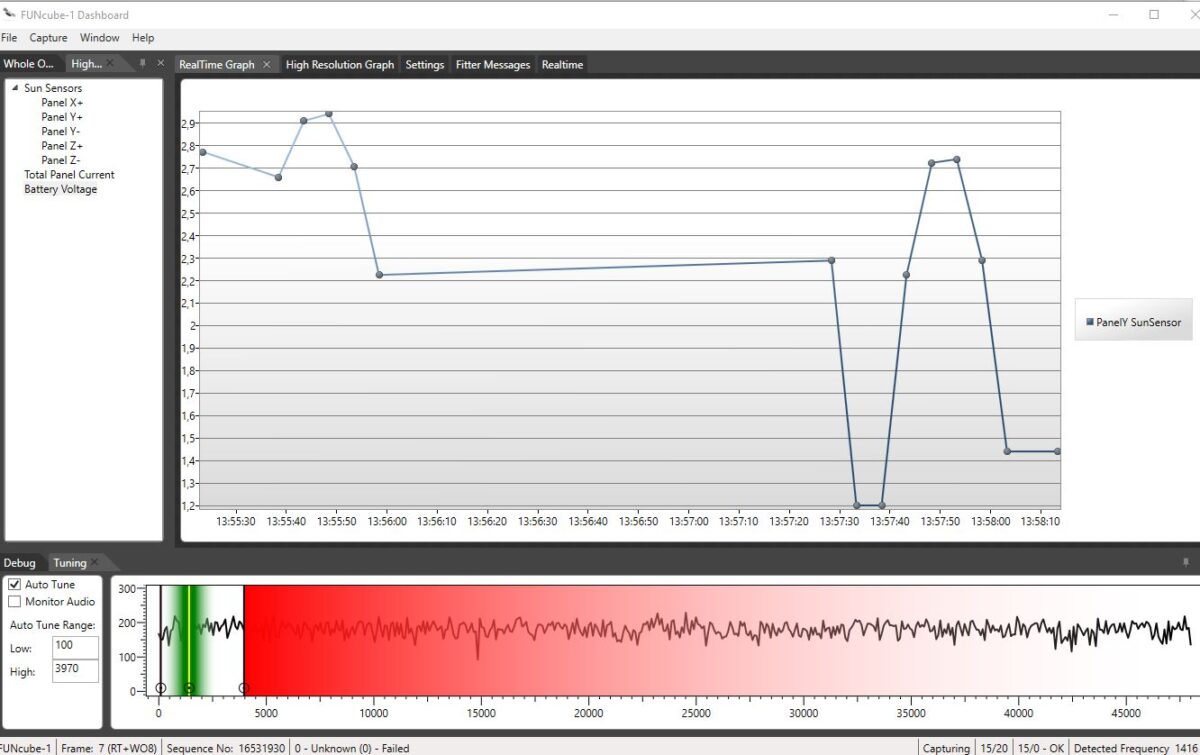
Task: Click the pushpin icon on the bottom tuning panel
Action: tap(1185, 563)
